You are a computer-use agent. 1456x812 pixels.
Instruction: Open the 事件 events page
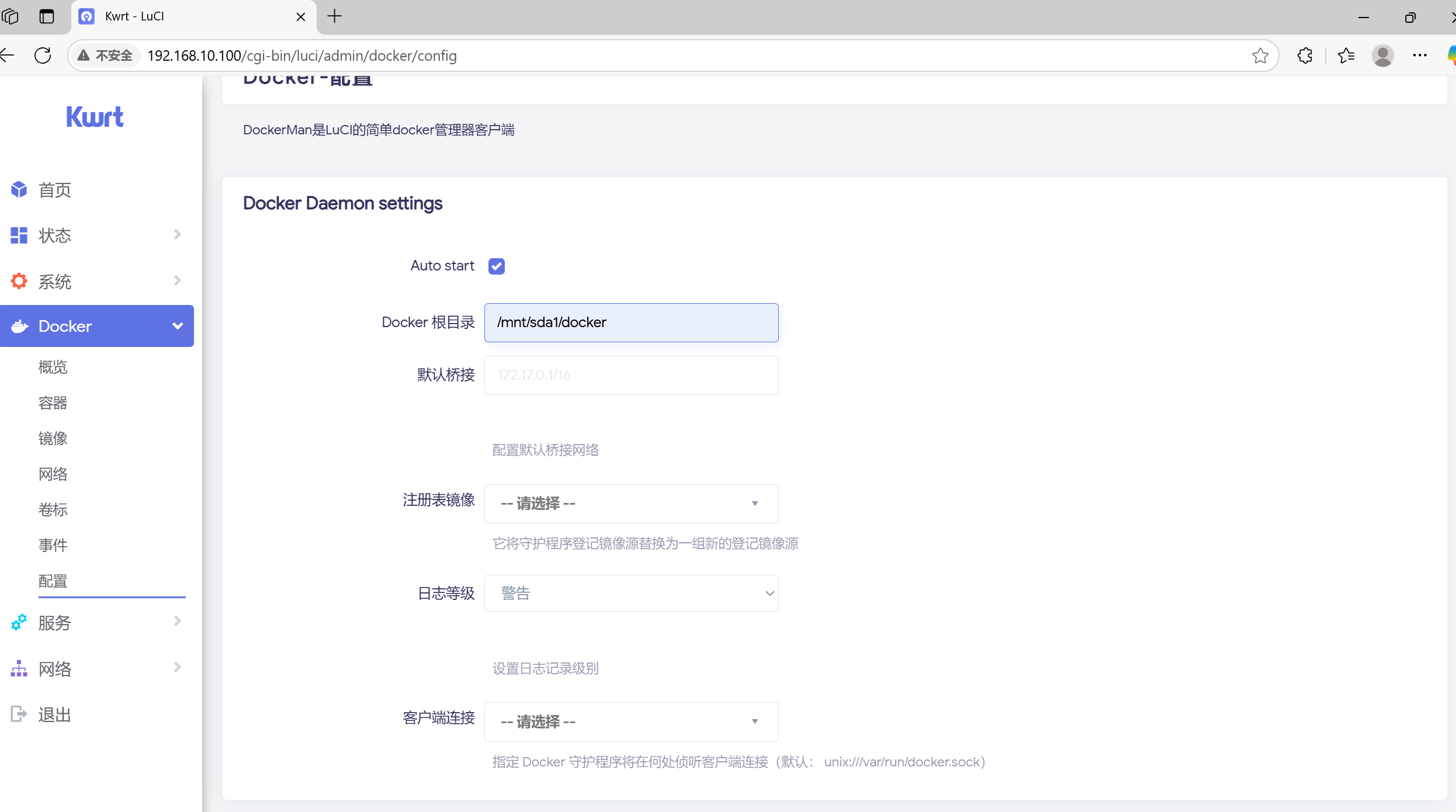[52, 545]
